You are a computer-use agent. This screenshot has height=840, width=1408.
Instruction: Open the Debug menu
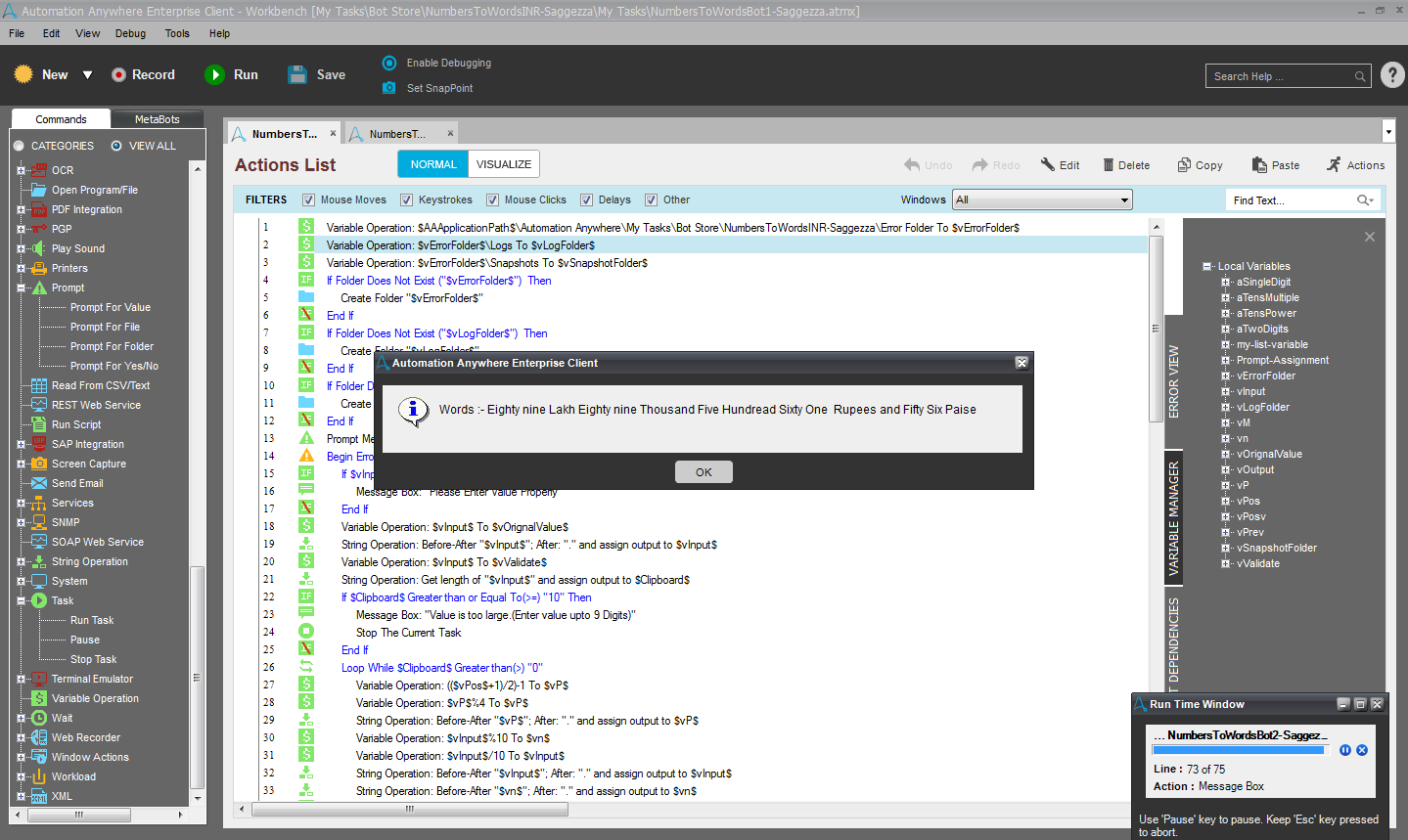(x=130, y=33)
